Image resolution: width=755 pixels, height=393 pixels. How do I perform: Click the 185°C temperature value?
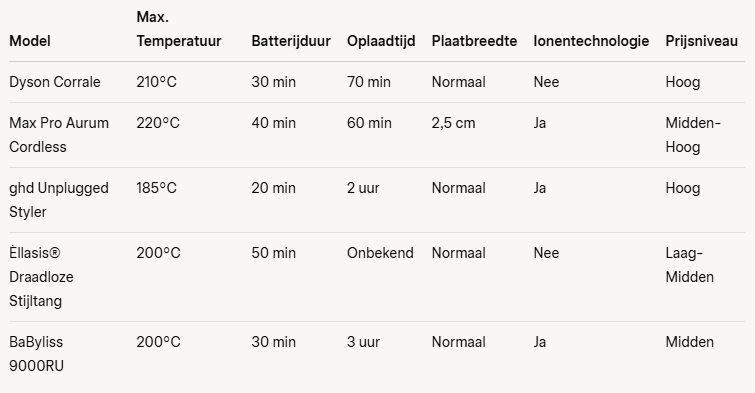click(x=156, y=188)
